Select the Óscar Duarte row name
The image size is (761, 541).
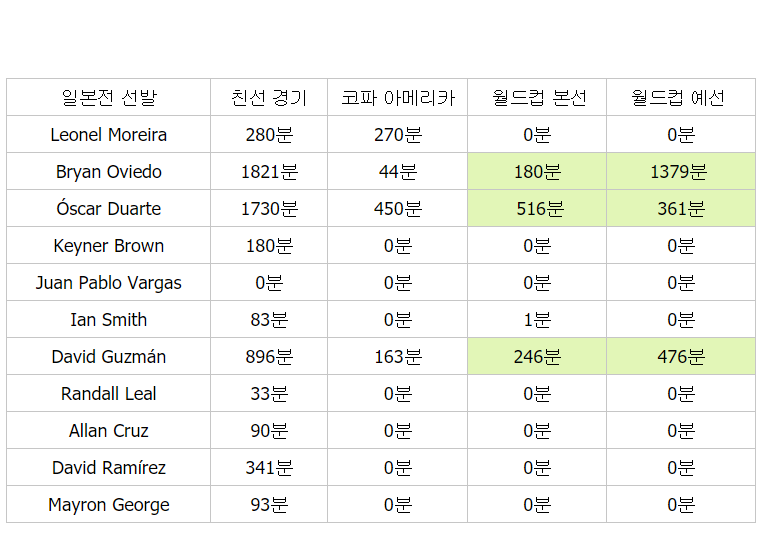pyautogui.click(x=109, y=209)
